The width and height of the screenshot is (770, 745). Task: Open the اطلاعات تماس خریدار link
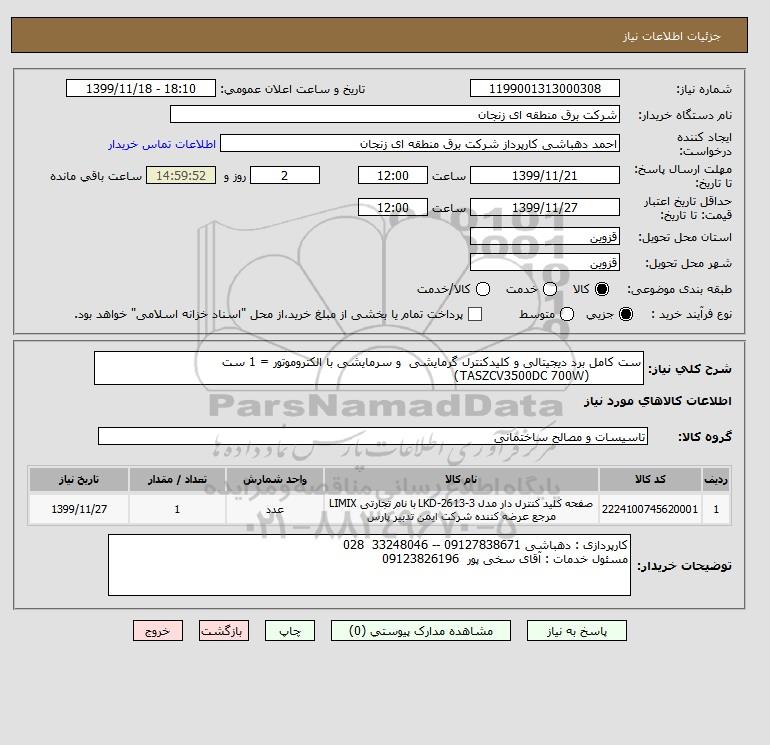[x=162, y=144]
